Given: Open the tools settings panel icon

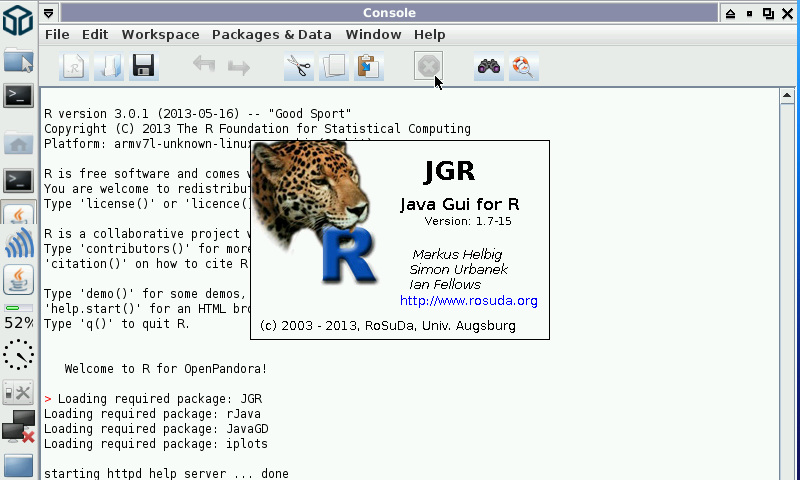Looking at the screenshot, I should tap(18, 393).
